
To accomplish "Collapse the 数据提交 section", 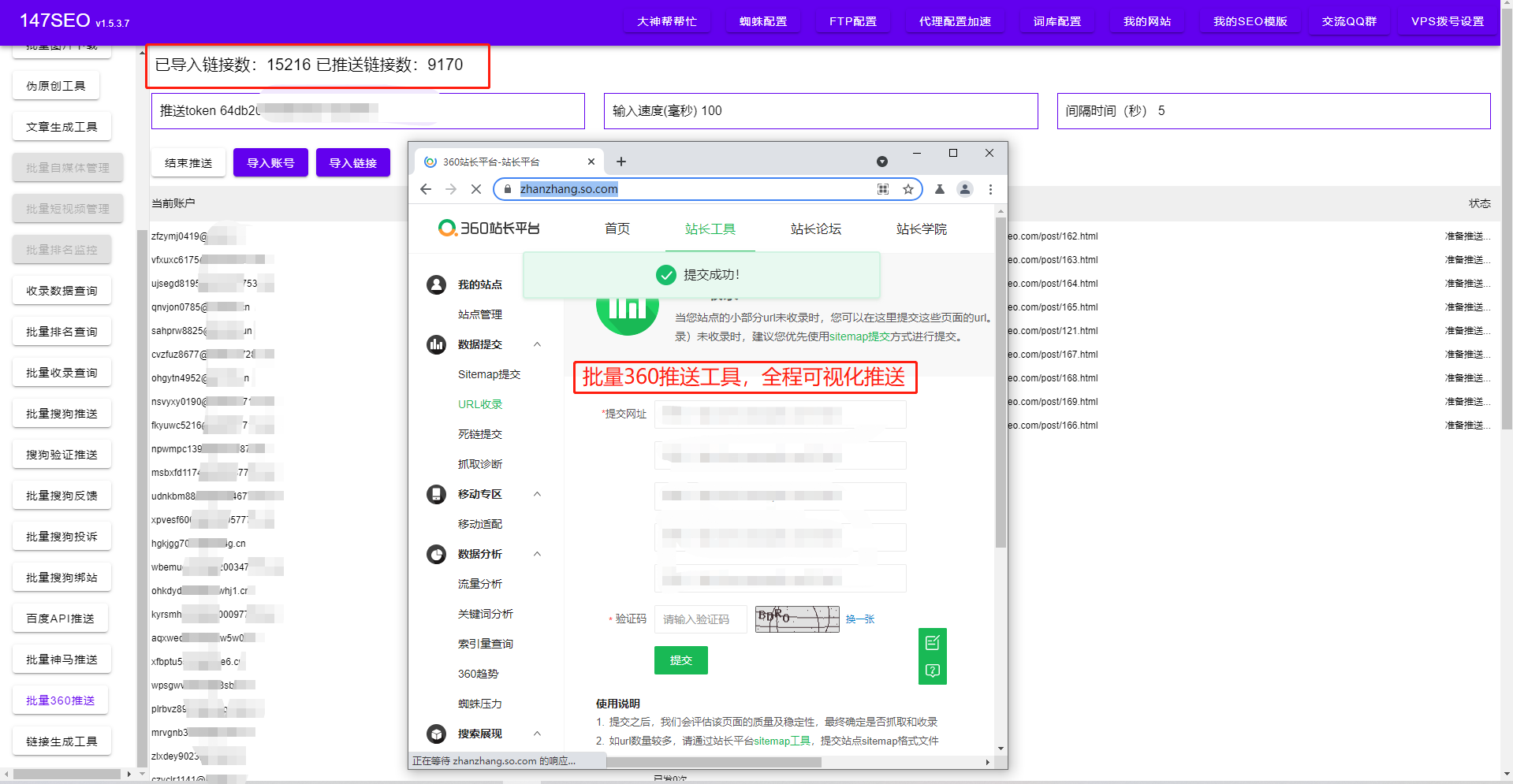I will (537, 344).
